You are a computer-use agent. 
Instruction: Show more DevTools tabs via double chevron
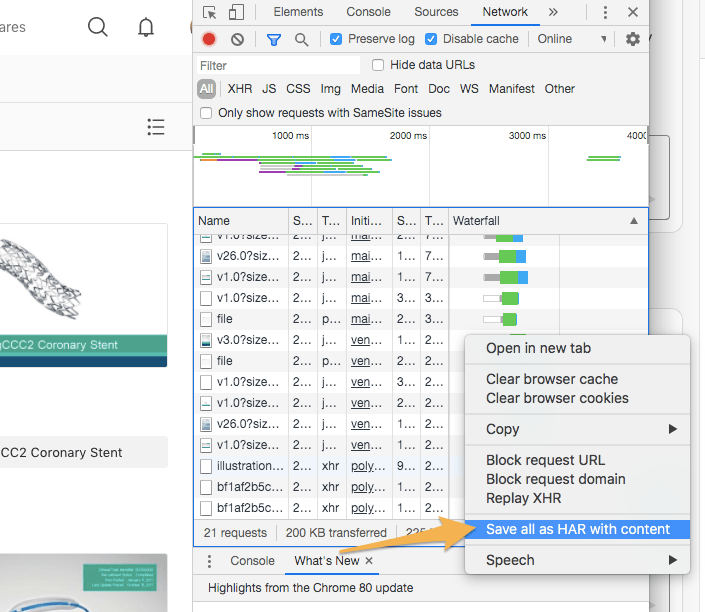click(x=553, y=12)
